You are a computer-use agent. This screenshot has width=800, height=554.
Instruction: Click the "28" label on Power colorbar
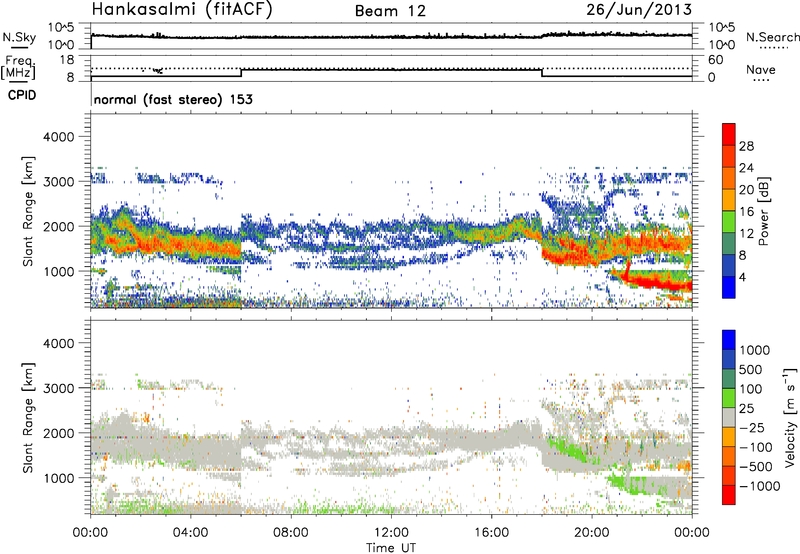[746, 146]
